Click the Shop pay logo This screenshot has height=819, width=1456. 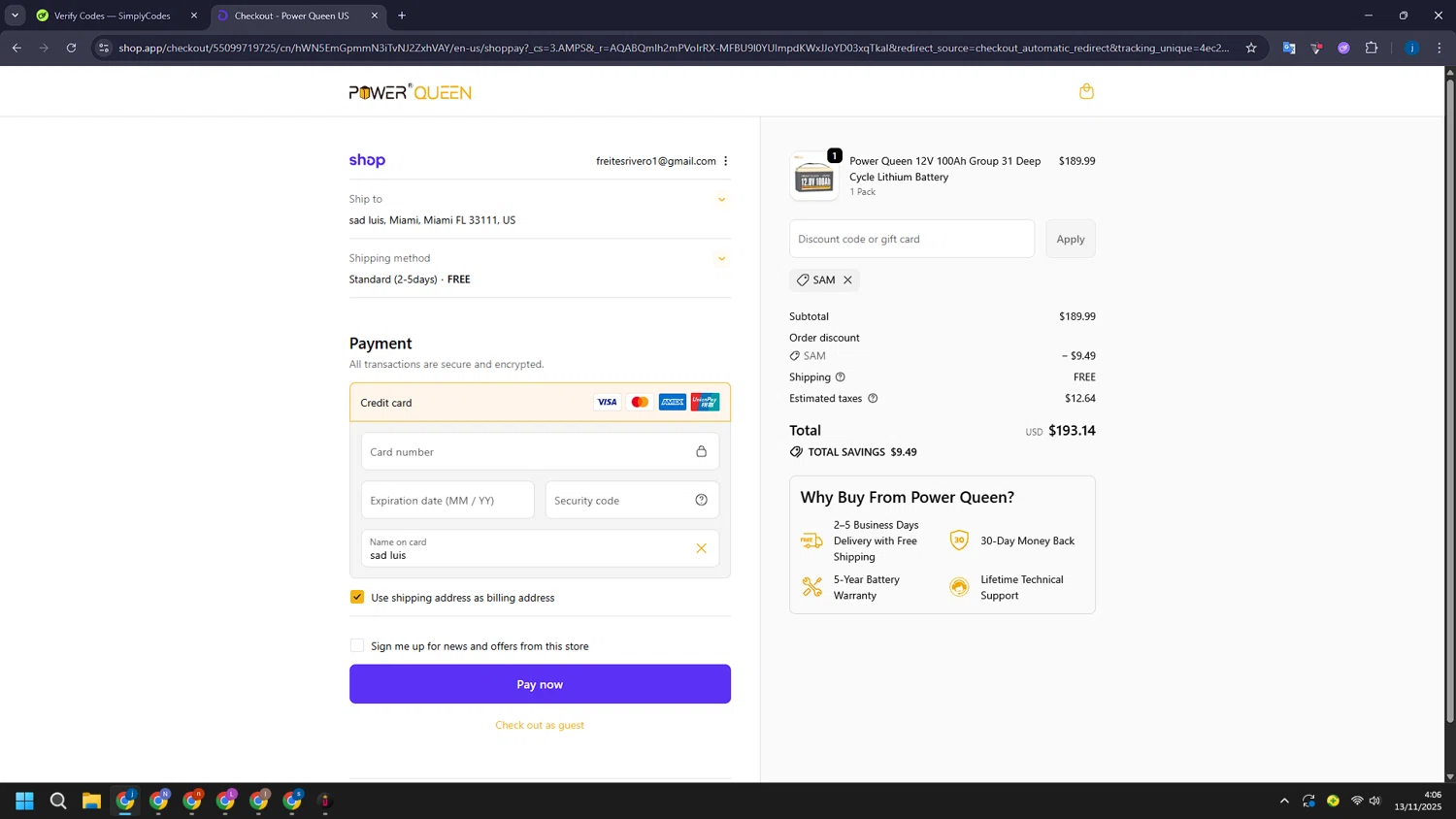[x=367, y=160]
